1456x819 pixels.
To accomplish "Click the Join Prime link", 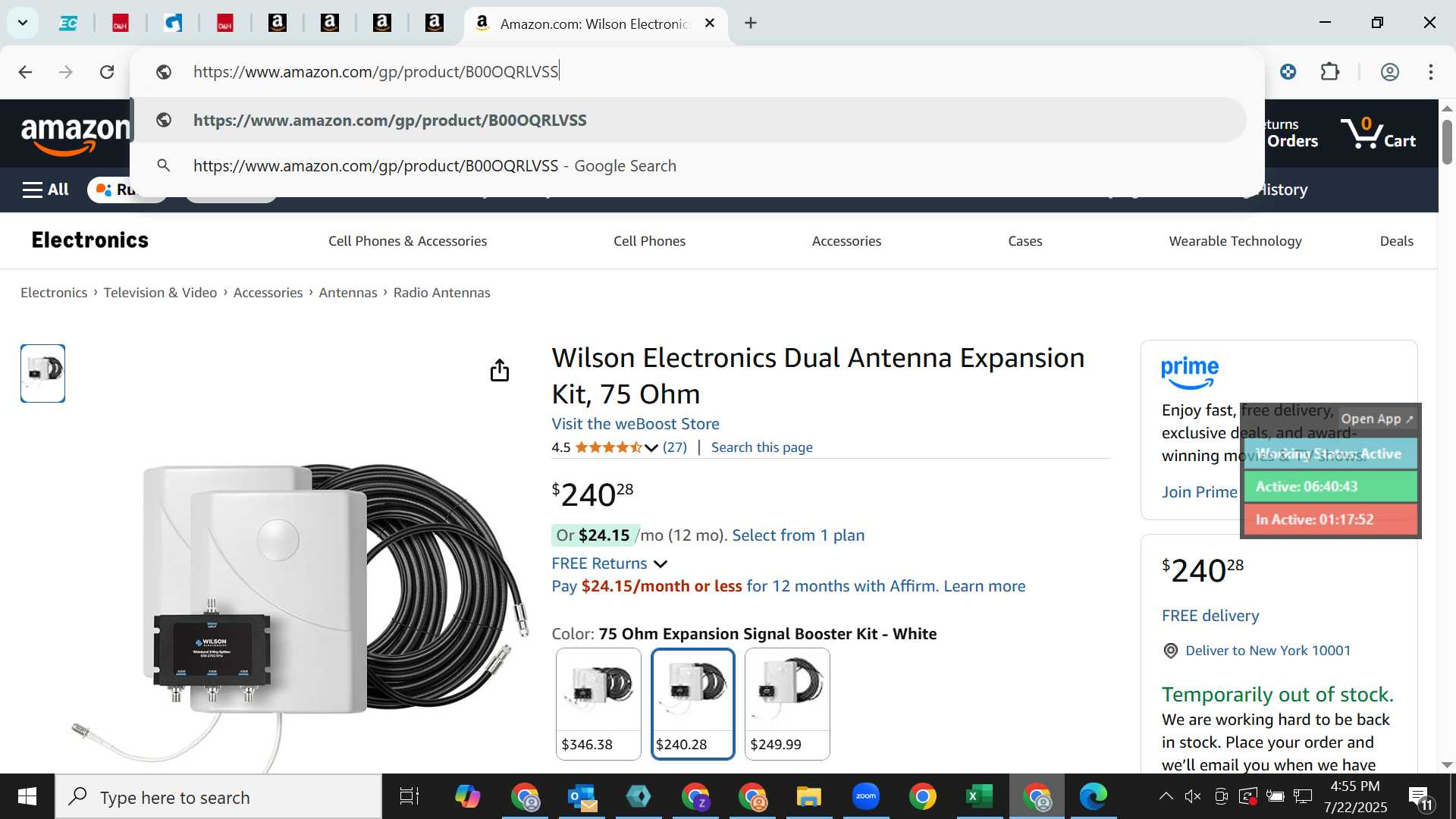I will click(x=1199, y=492).
